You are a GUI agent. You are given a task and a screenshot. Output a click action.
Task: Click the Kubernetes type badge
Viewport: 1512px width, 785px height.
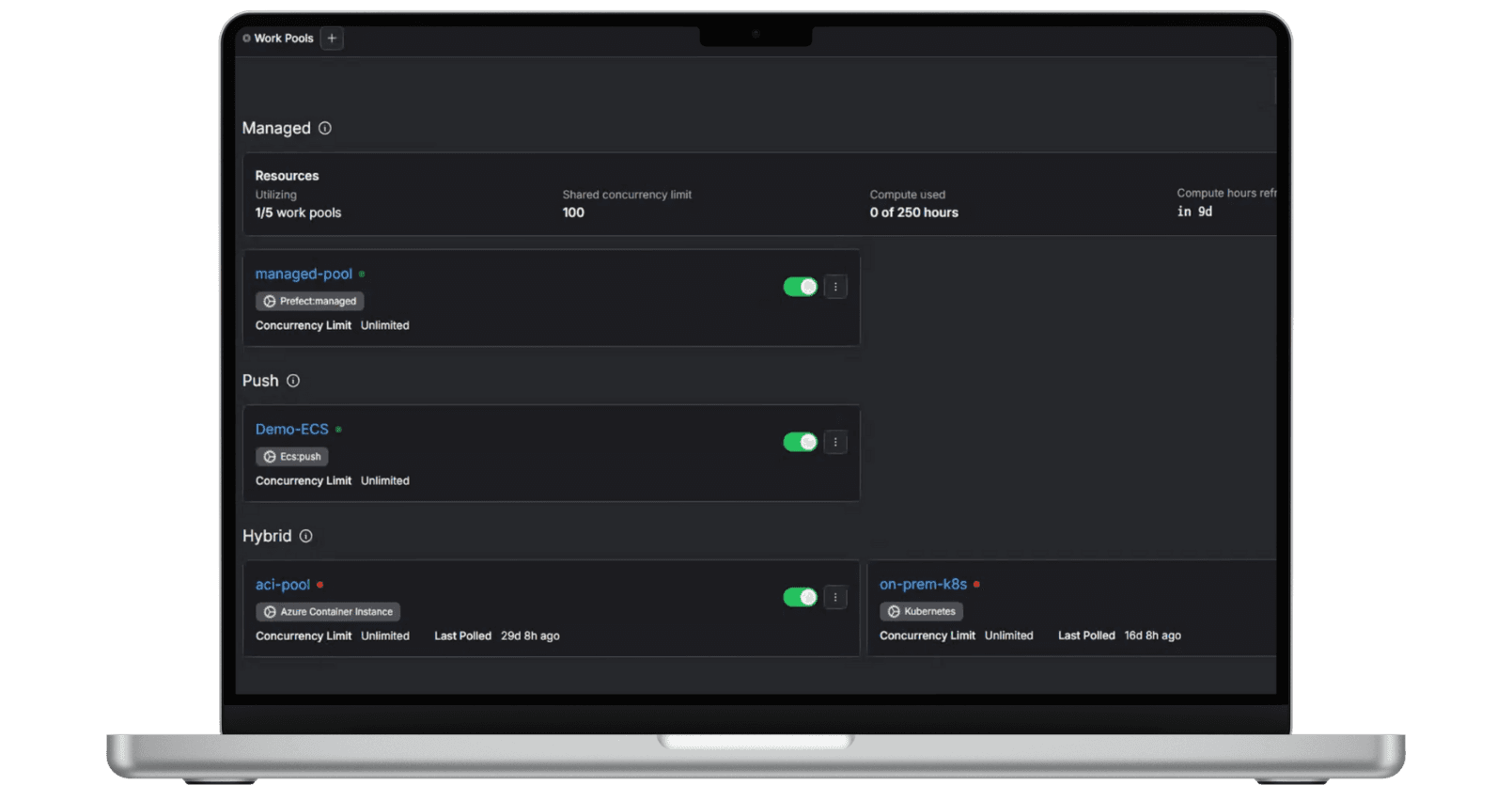click(921, 611)
